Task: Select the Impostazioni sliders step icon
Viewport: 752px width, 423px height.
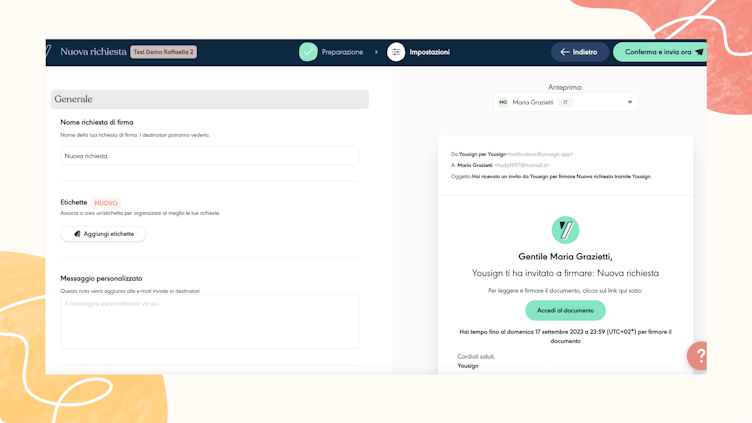Action: tap(396, 52)
